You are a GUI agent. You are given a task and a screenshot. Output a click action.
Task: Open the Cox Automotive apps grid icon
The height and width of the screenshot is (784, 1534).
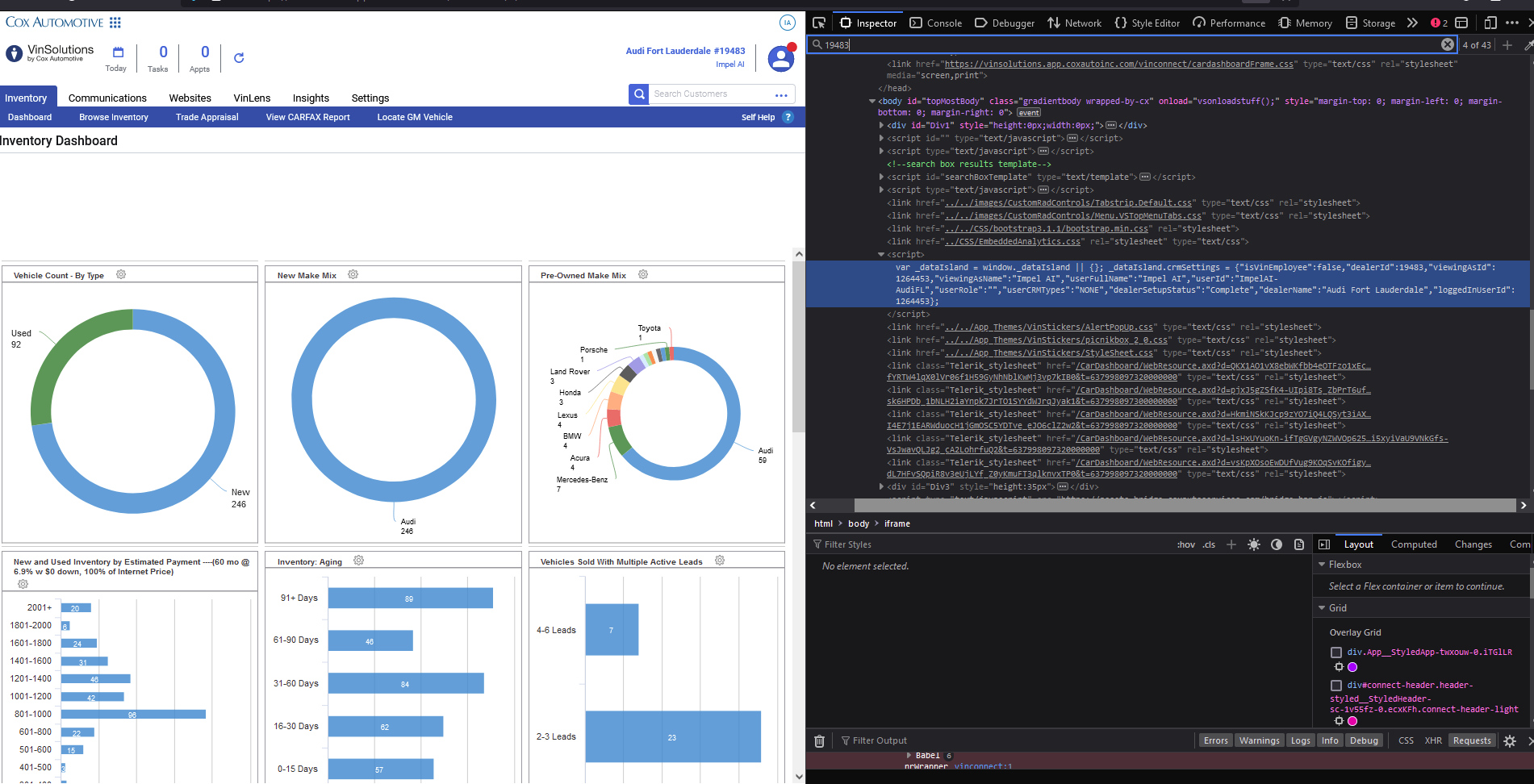tap(115, 23)
